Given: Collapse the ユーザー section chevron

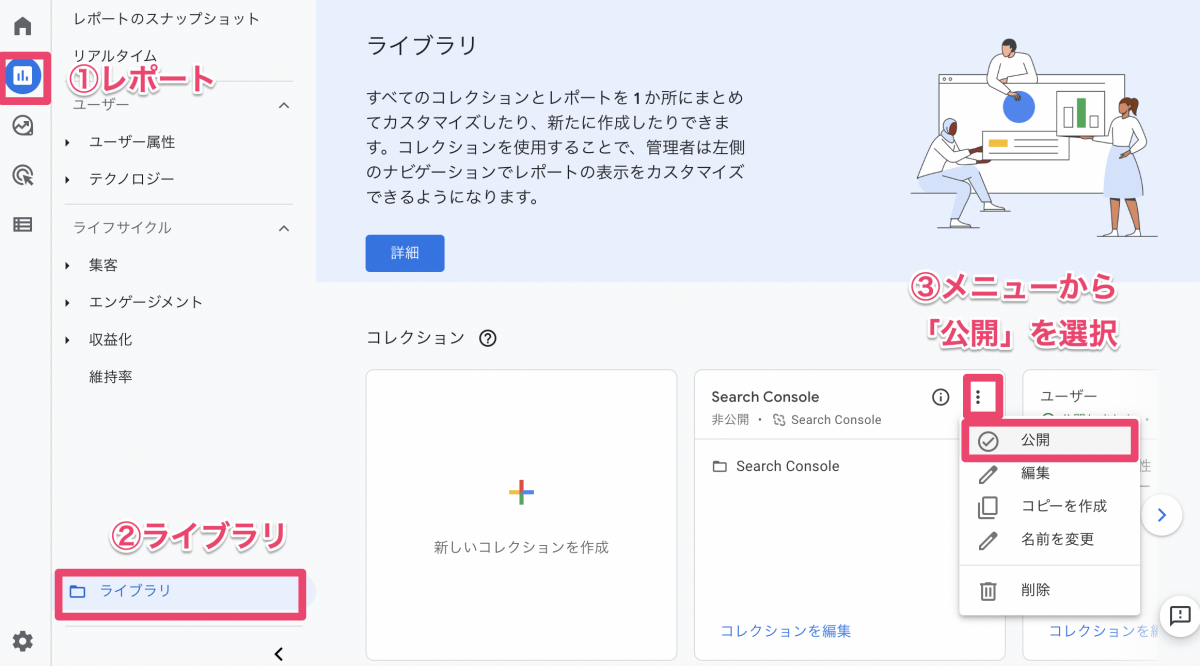Looking at the screenshot, I should pos(283,105).
